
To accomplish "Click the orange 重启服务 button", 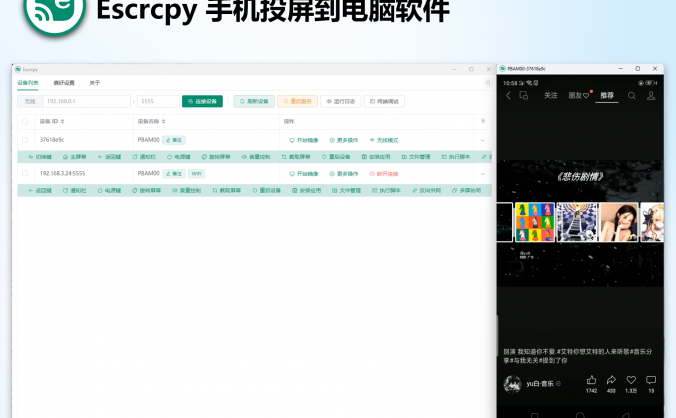I will pyautogui.click(x=297, y=101).
